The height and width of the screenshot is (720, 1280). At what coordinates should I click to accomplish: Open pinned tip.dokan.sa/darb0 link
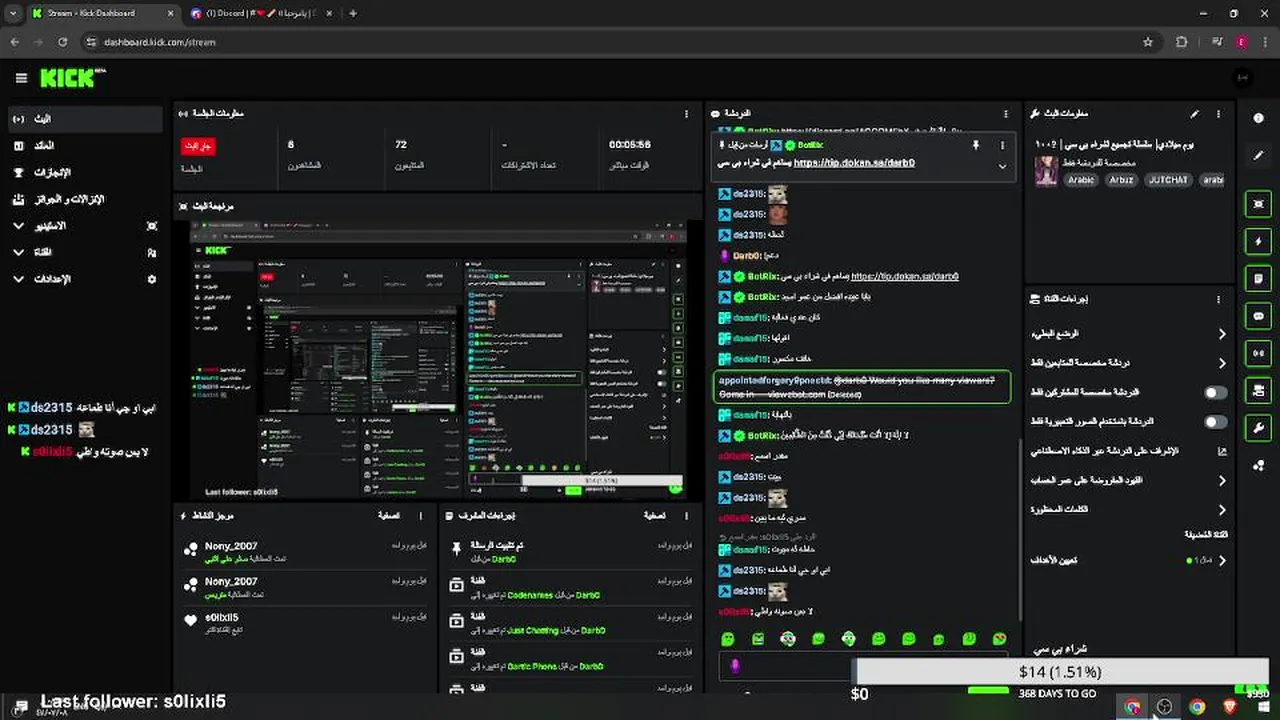[854, 163]
